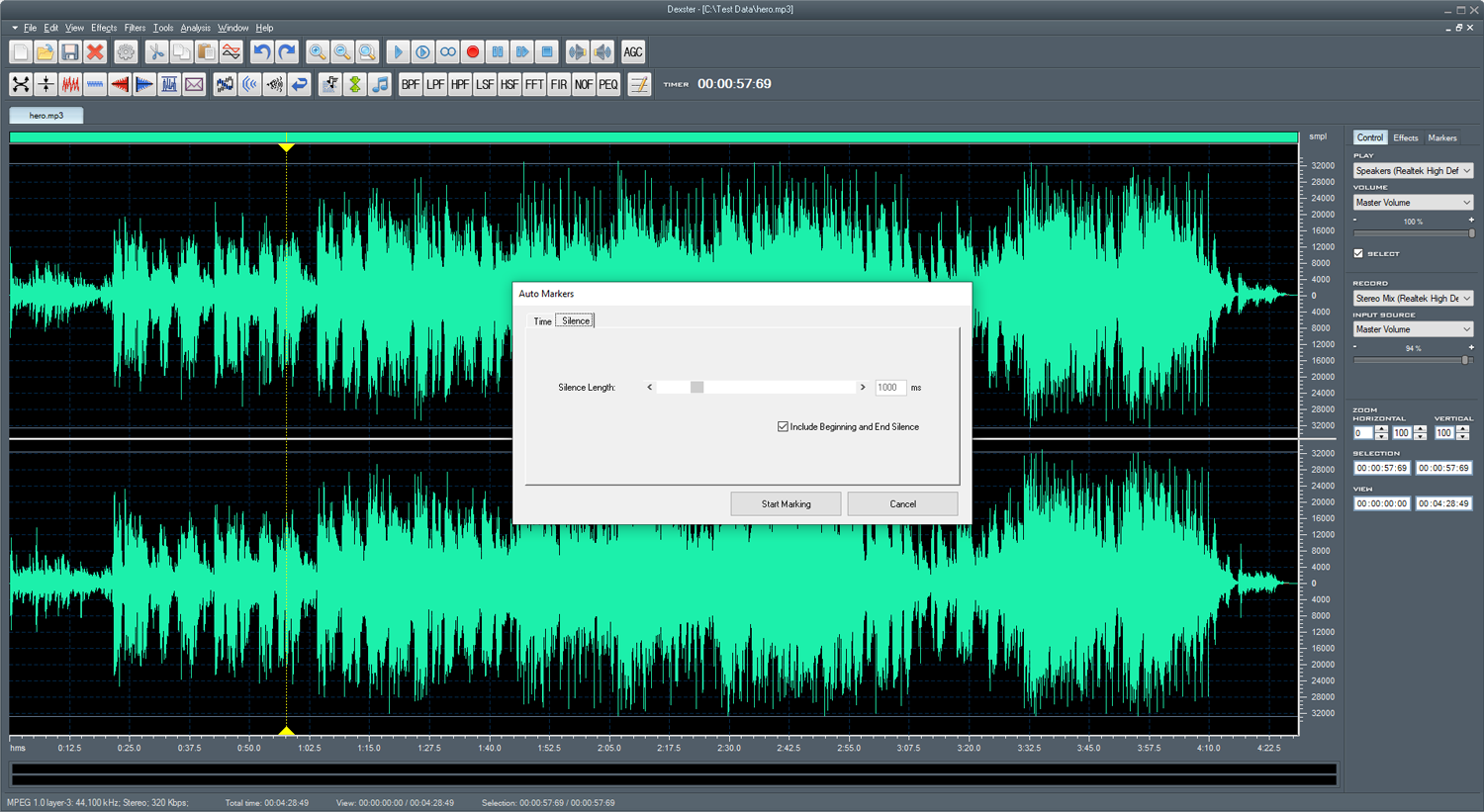Click Cancel in Auto Markers dialog

click(x=902, y=504)
